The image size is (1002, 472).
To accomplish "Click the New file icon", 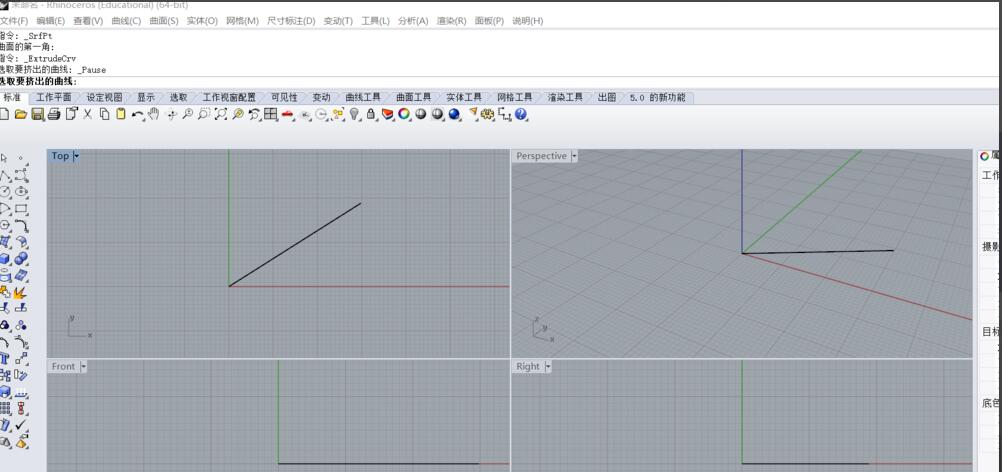I will point(4,114).
